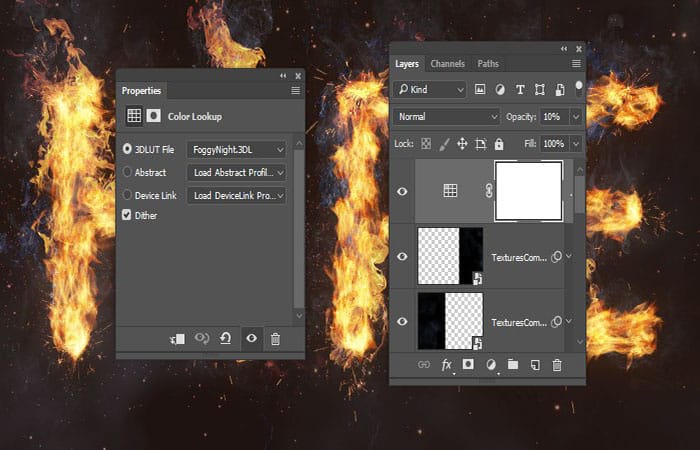The image size is (700, 450).
Task: Add a layer style fx icon
Action: coord(446,365)
